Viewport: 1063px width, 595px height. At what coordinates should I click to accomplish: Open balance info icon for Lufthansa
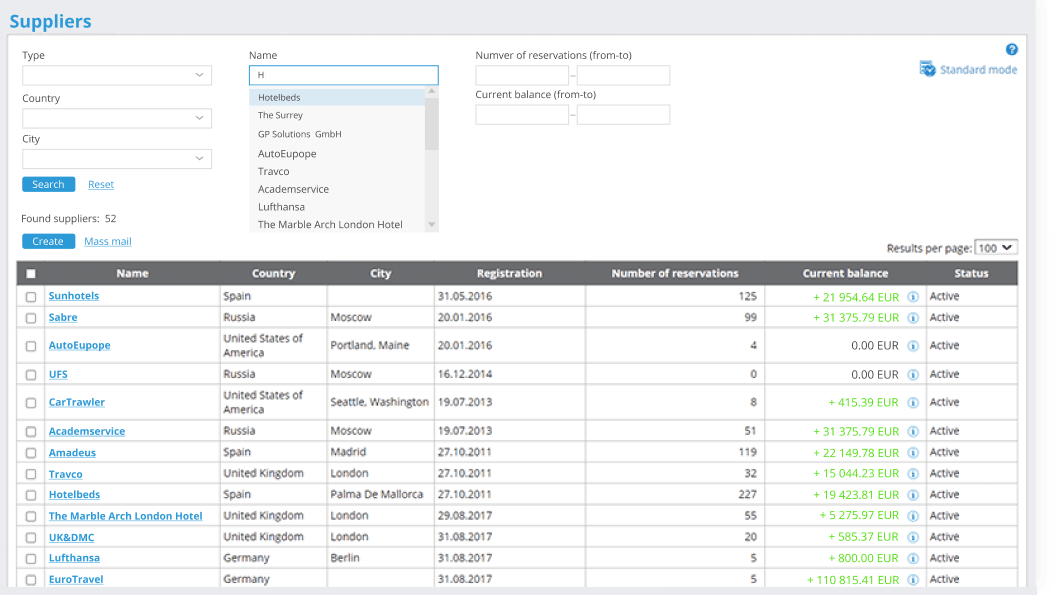913,558
